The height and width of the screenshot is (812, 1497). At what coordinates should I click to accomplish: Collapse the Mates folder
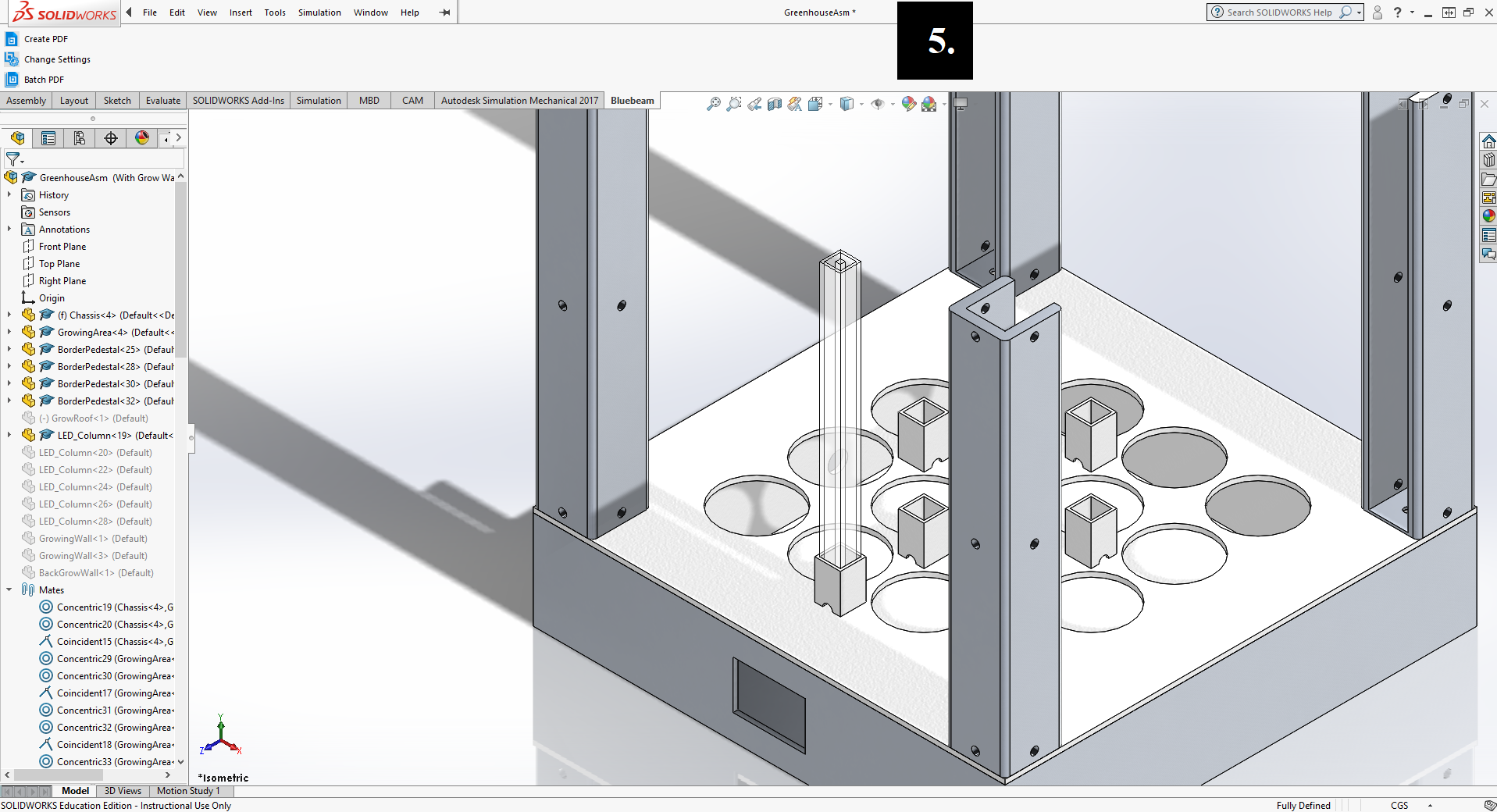coord(9,590)
